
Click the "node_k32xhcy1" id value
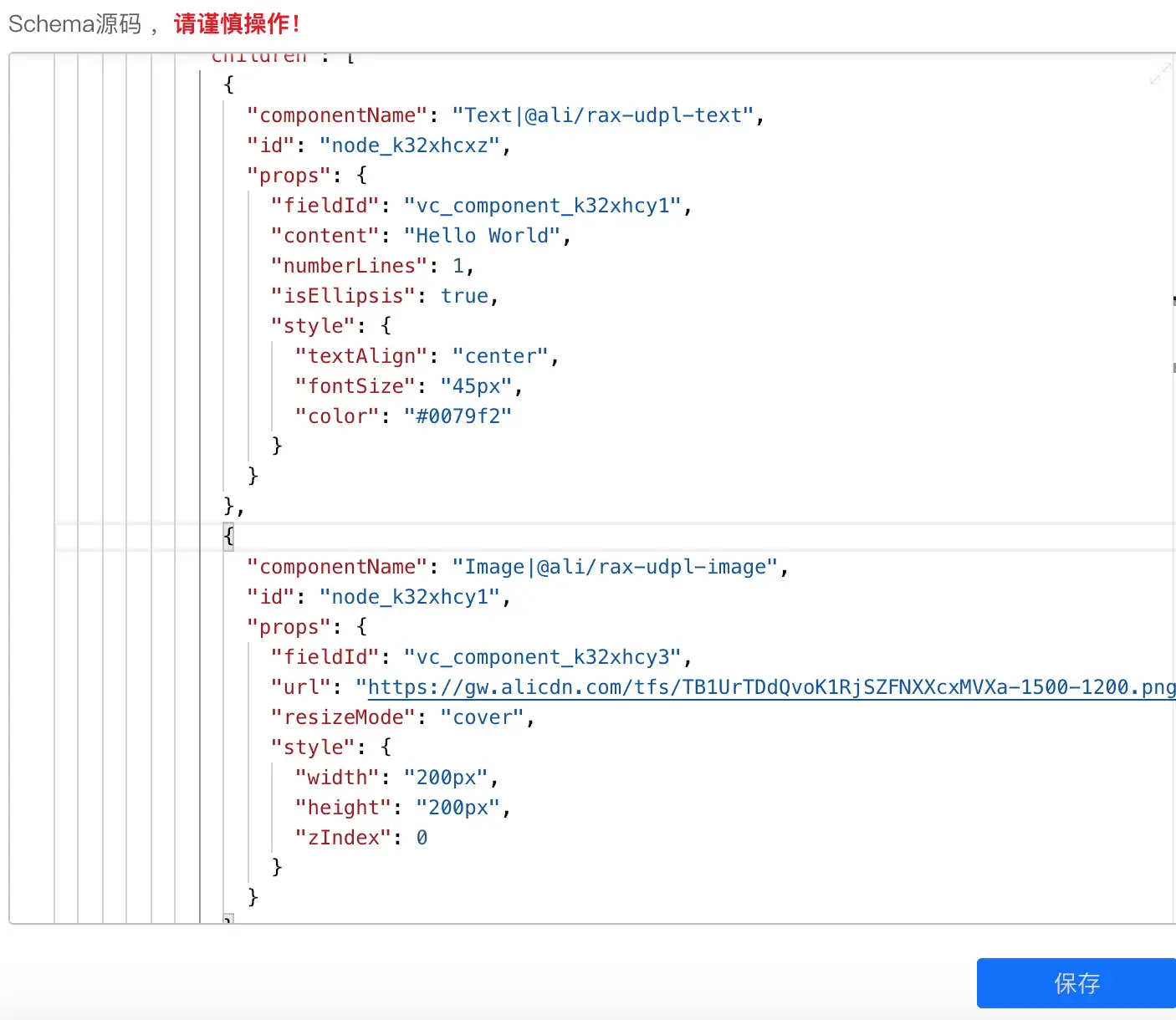(x=410, y=597)
